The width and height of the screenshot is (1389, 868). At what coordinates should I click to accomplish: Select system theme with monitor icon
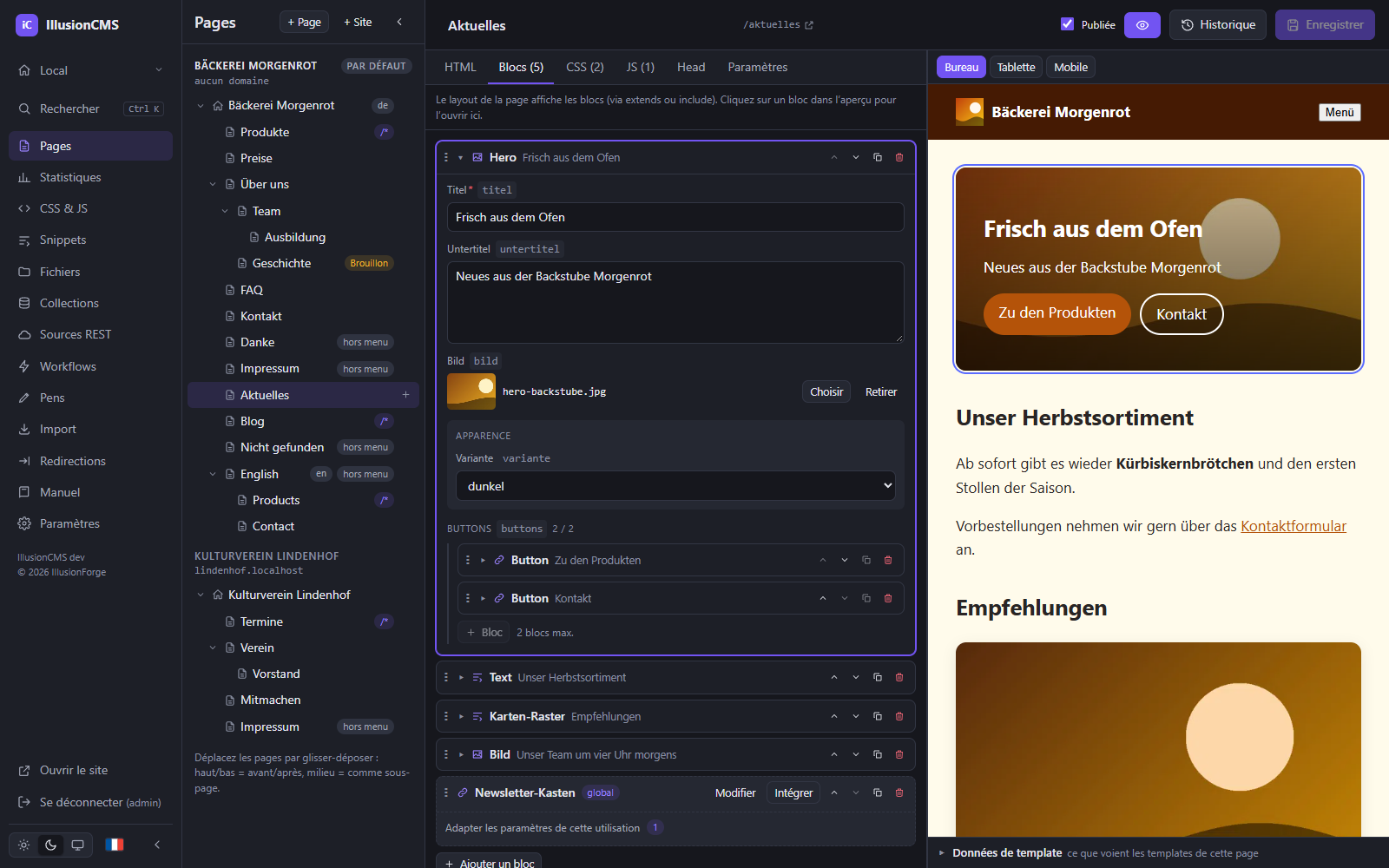tap(77, 845)
